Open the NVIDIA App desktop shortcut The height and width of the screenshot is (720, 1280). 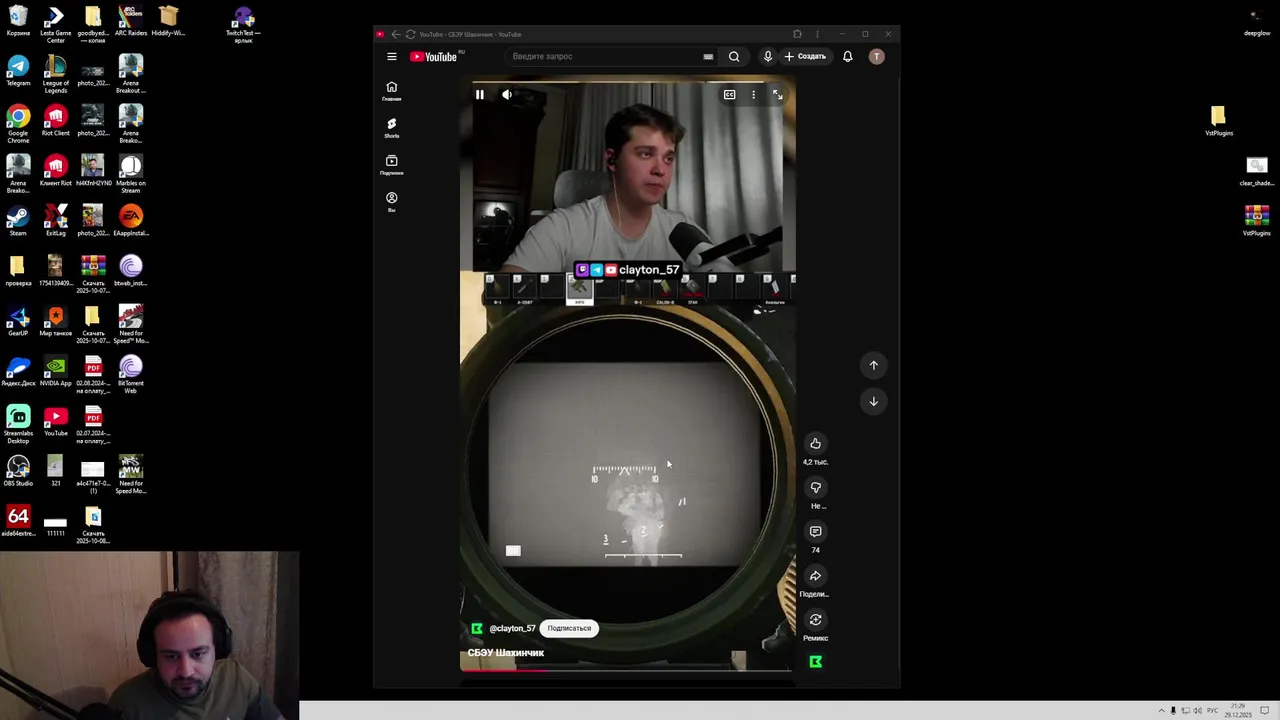point(56,370)
